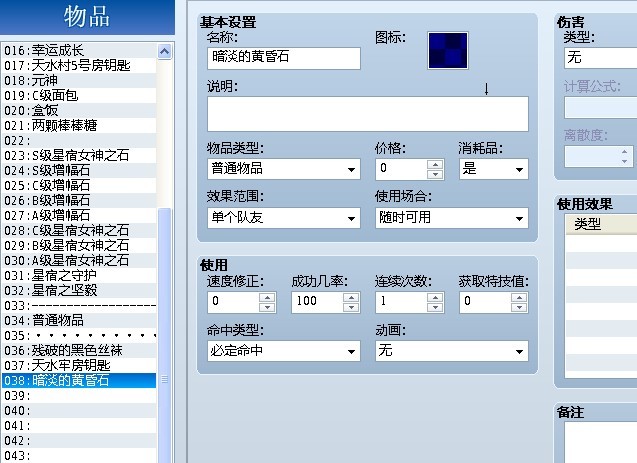This screenshot has width=637, height=463.
Task: Select separator item 033 dashed line
Action: (x=79, y=306)
